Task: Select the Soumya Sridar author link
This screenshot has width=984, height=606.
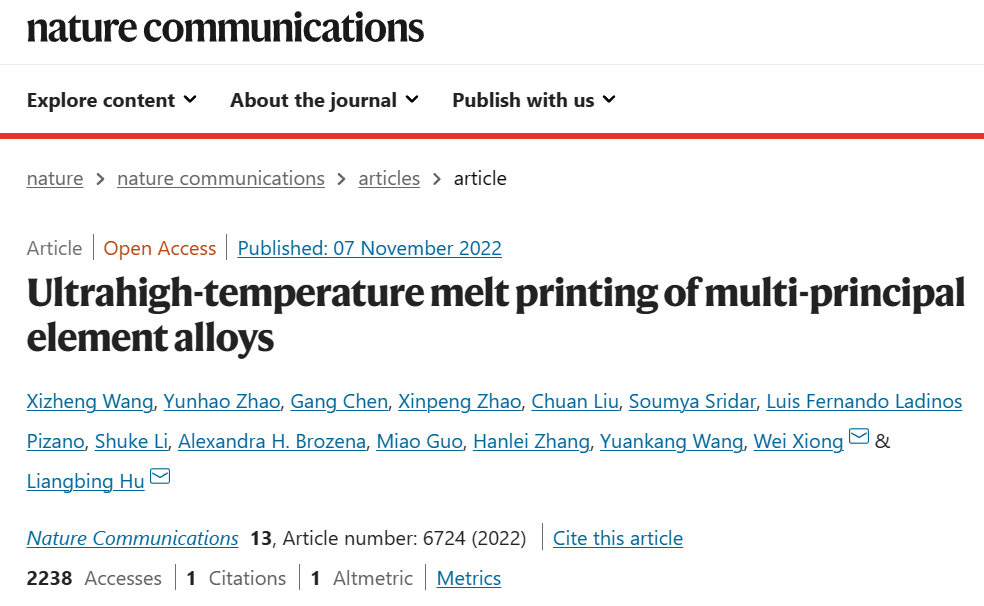Action: click(692, 401)
